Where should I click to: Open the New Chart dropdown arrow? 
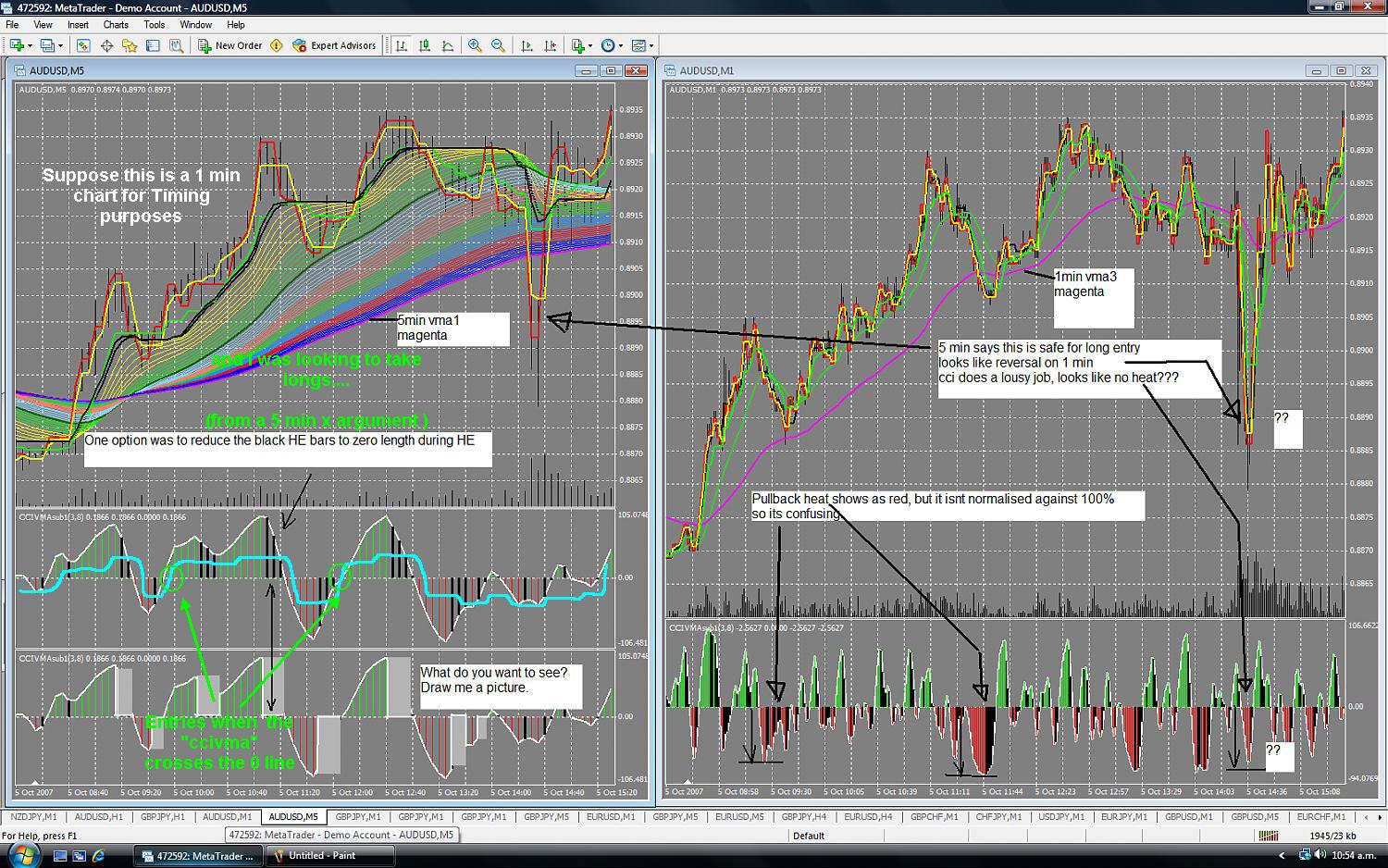(30, 45)
